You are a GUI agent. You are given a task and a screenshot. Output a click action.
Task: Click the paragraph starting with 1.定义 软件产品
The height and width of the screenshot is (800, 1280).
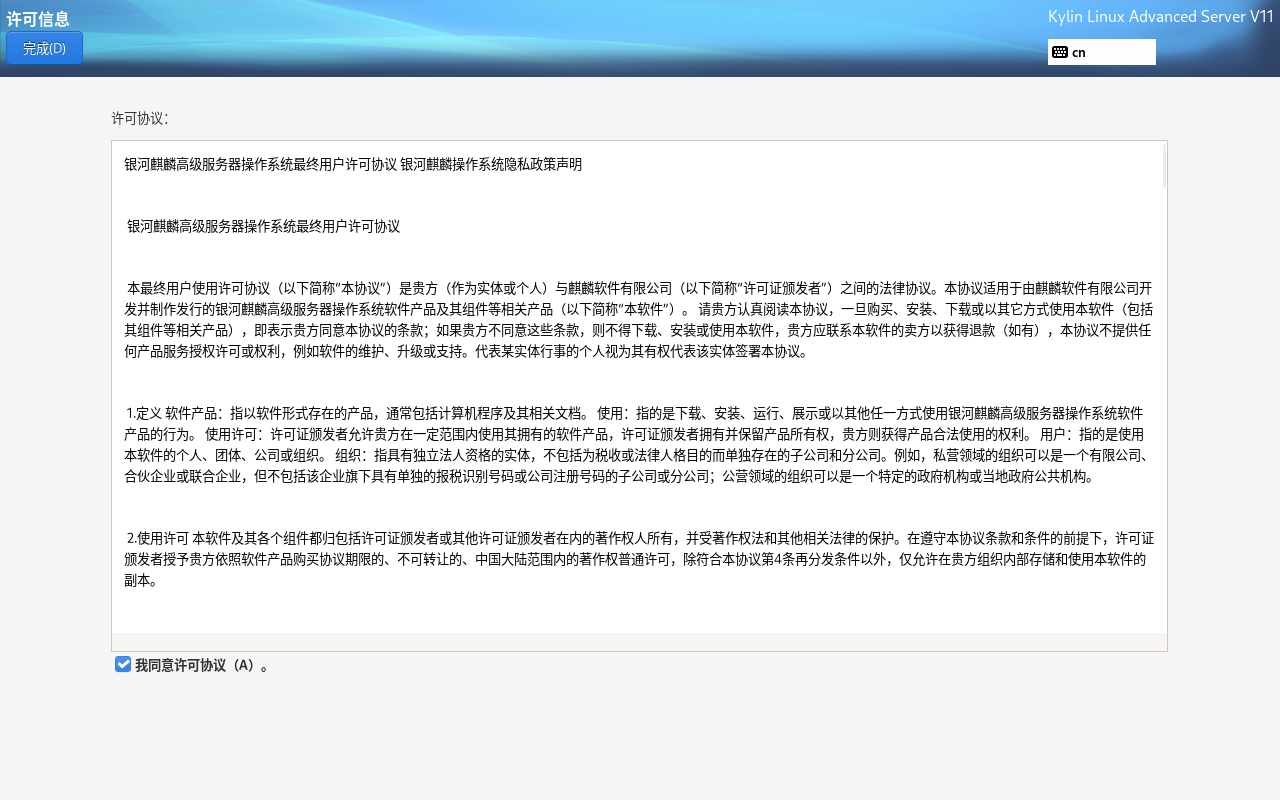(638, 444)
